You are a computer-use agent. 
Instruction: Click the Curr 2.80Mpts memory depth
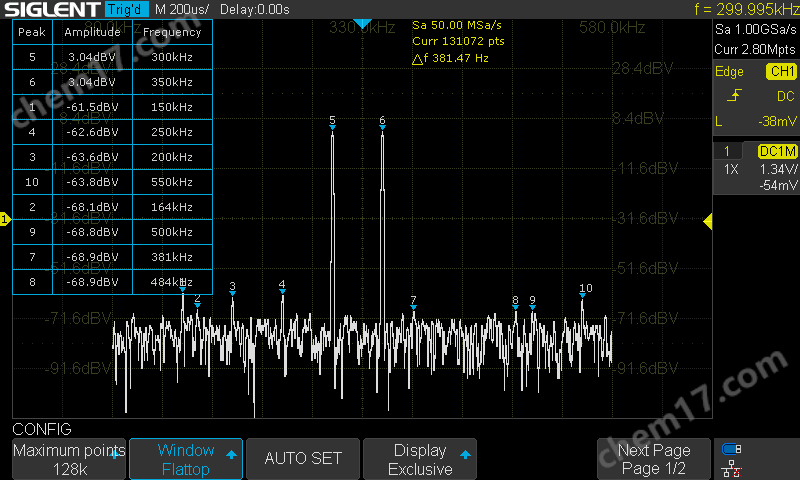pos(755,49)
